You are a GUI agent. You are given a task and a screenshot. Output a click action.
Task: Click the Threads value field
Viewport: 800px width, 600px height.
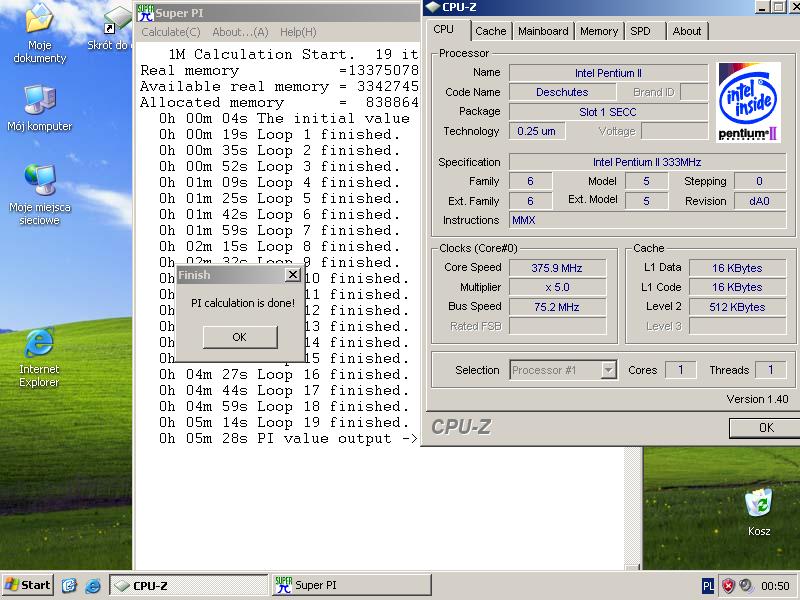[770, 370]
